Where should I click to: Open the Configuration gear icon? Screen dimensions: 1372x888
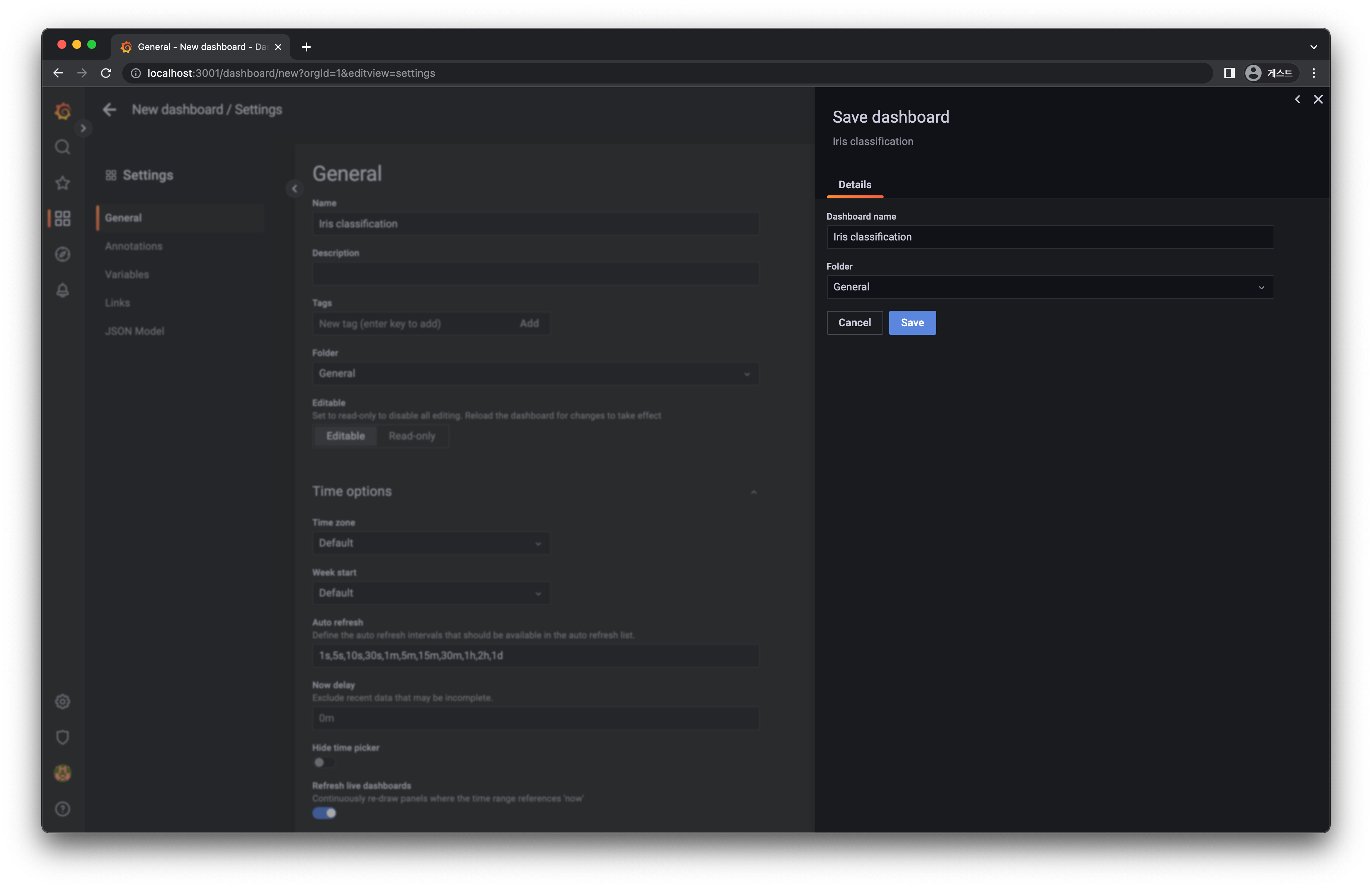coord(63,701)
